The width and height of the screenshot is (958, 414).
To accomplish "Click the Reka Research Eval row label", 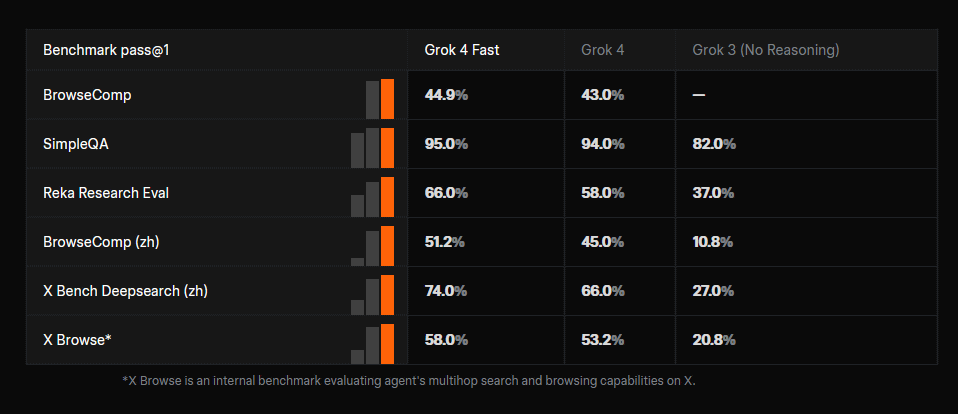I will (x=106, y=193).
